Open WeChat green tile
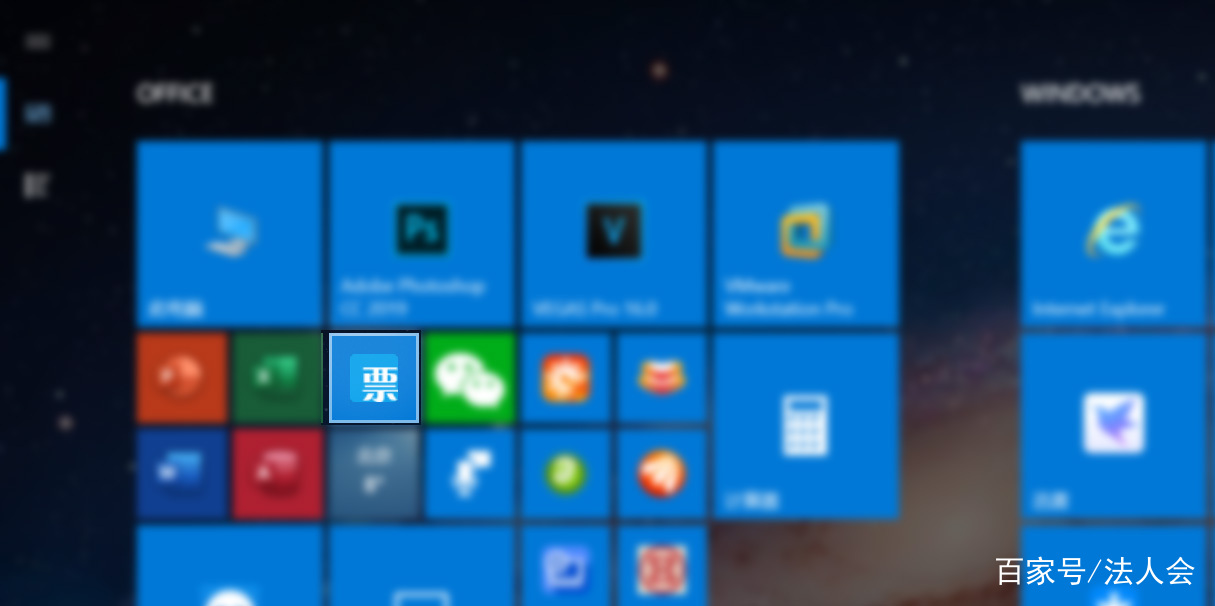1215x606 pixels. [470, 378]
